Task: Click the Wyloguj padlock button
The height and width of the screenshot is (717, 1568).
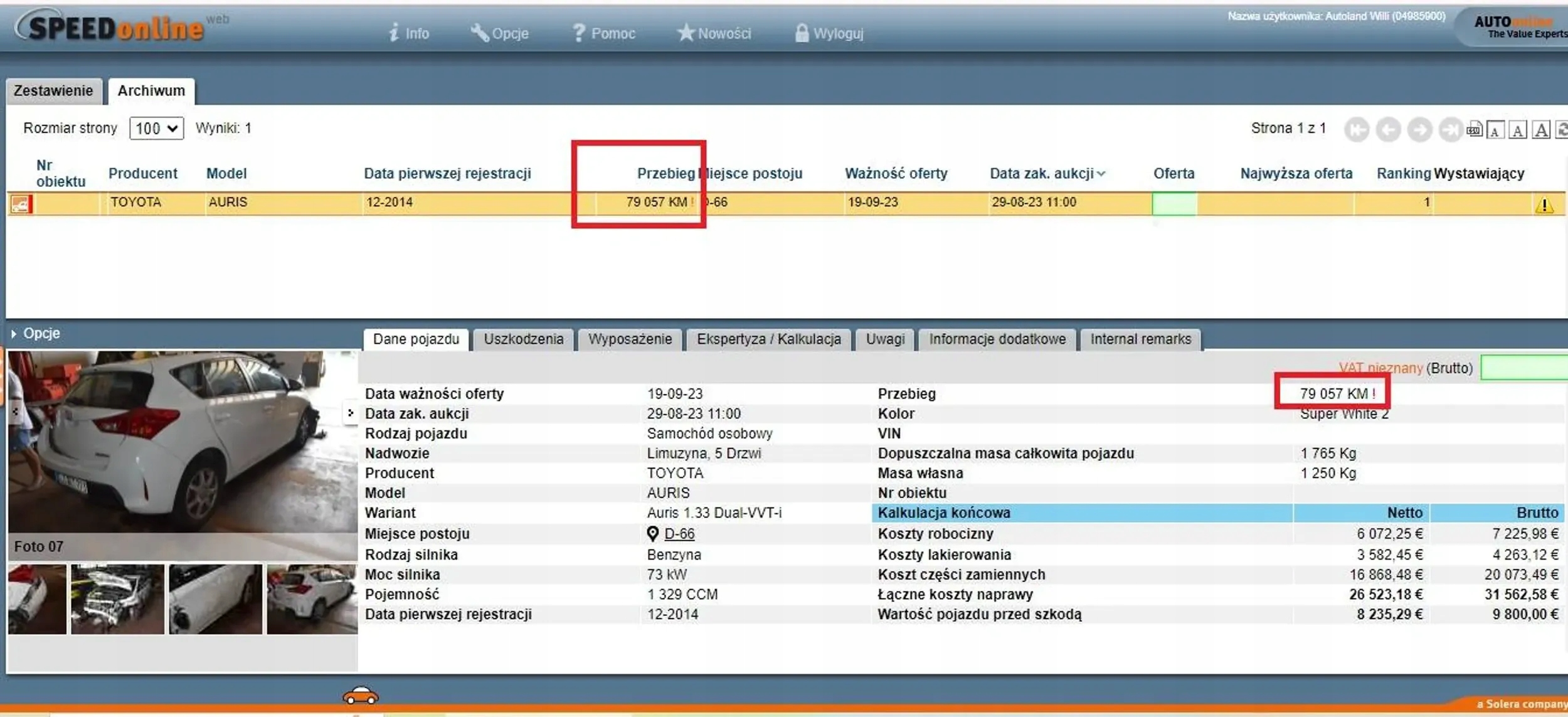Action: (x=829, y=33)
